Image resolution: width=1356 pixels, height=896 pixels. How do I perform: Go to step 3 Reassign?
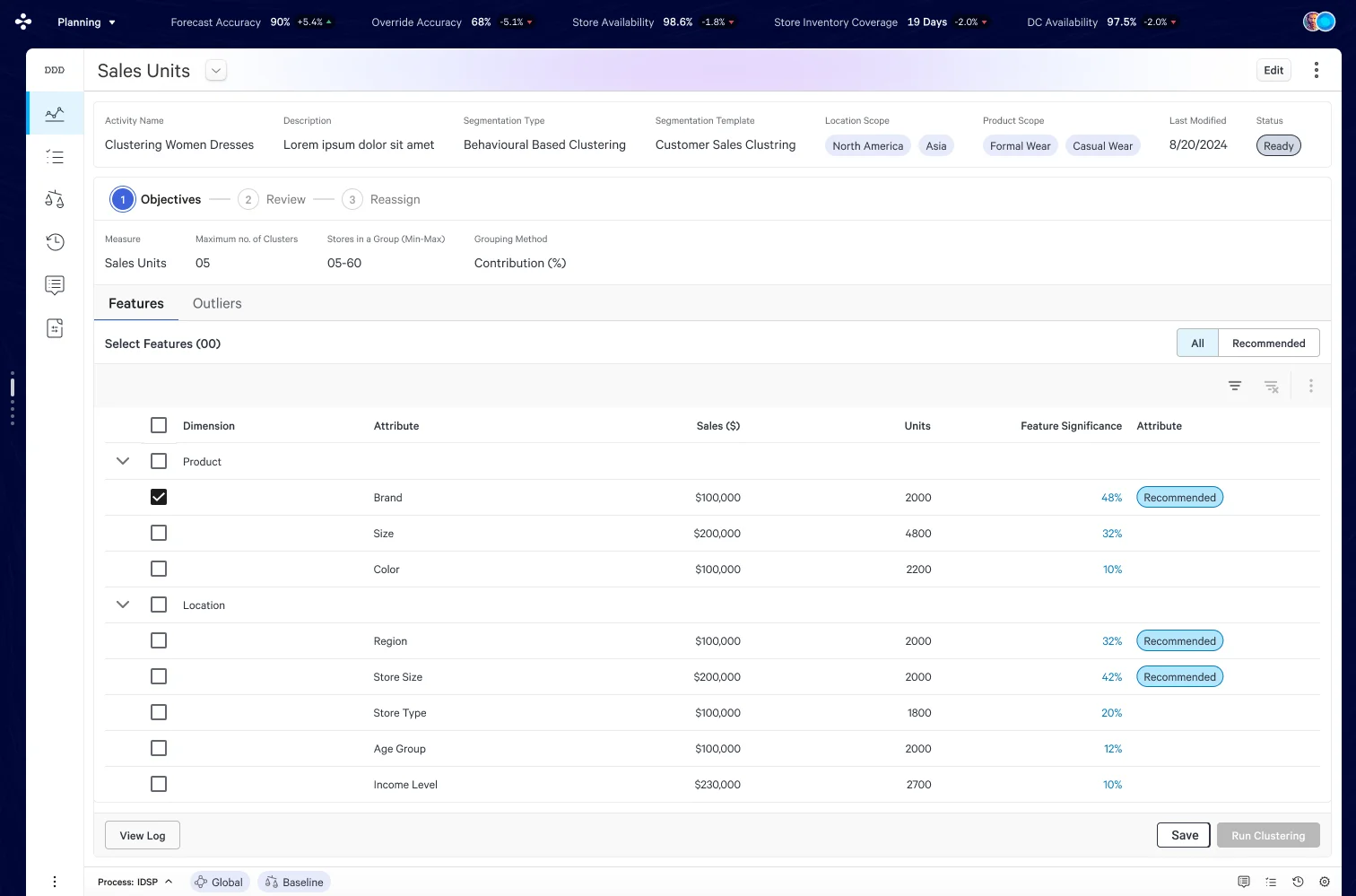tap(381, 199)
